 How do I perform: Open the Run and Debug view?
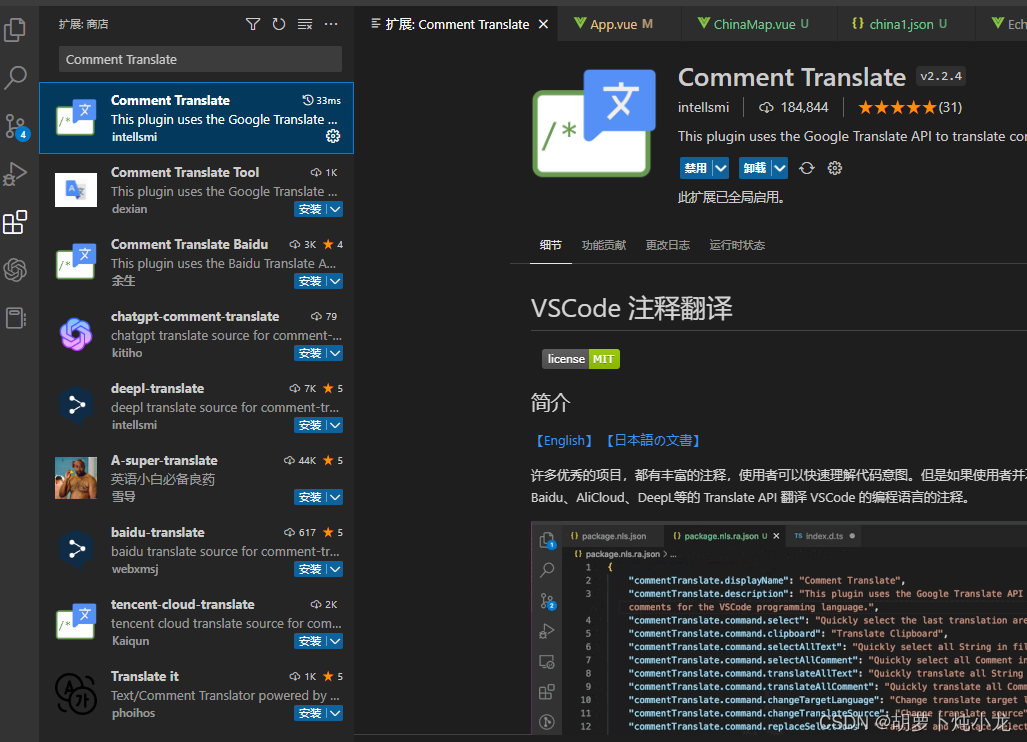click(15, 174)
